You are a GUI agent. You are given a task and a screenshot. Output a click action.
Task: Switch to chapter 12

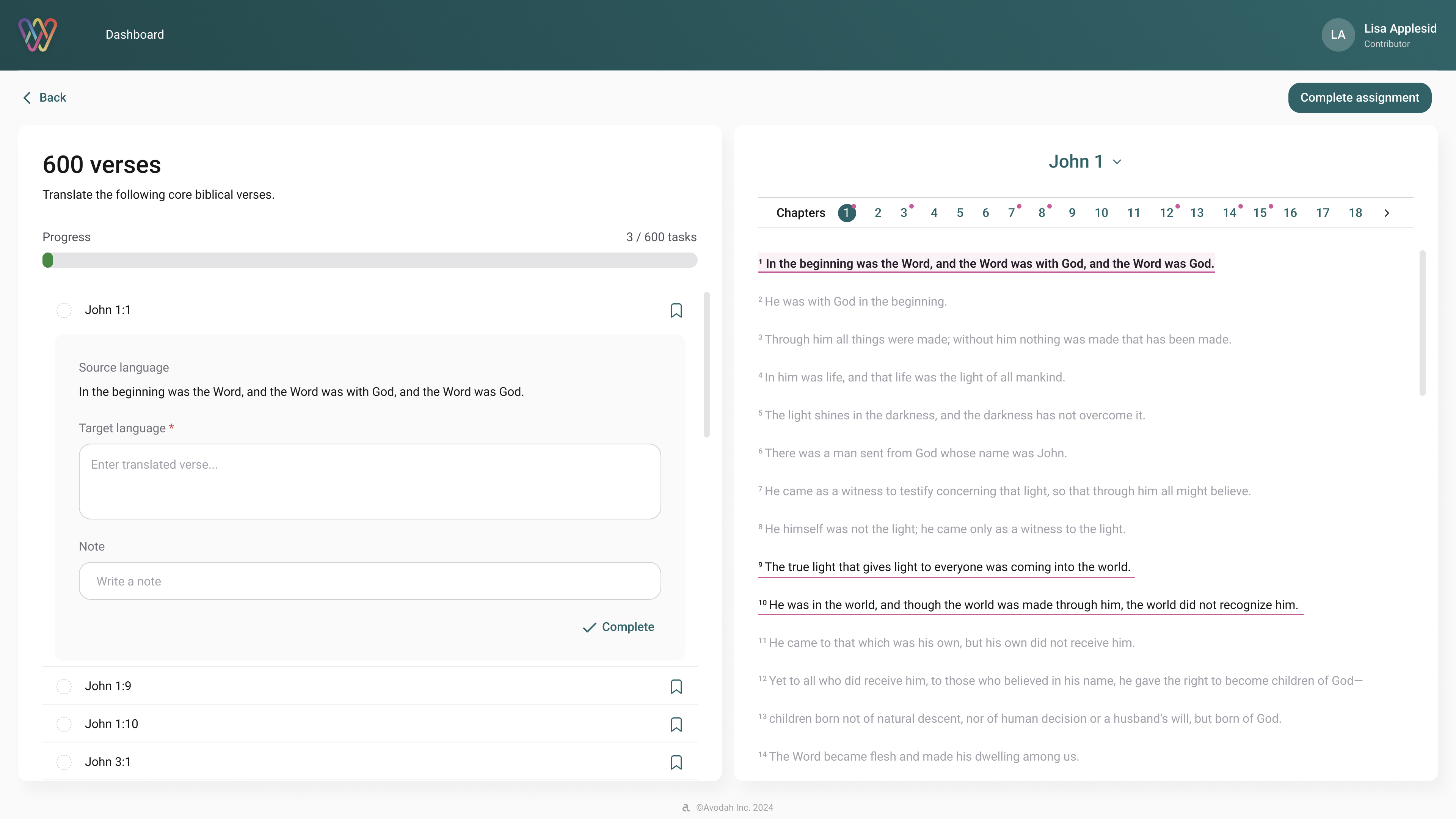click(1167, 213)
